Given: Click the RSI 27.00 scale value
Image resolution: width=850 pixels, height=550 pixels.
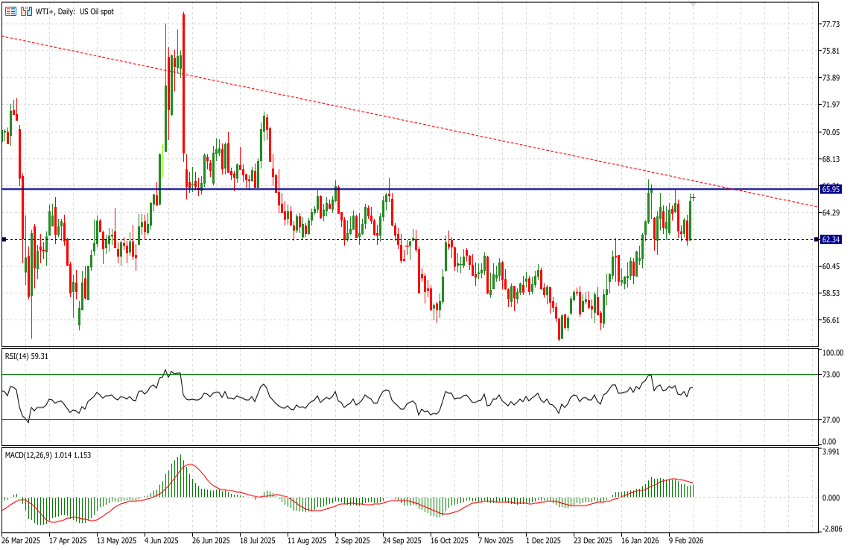Looking at the screenshot, I should [829, 421].
